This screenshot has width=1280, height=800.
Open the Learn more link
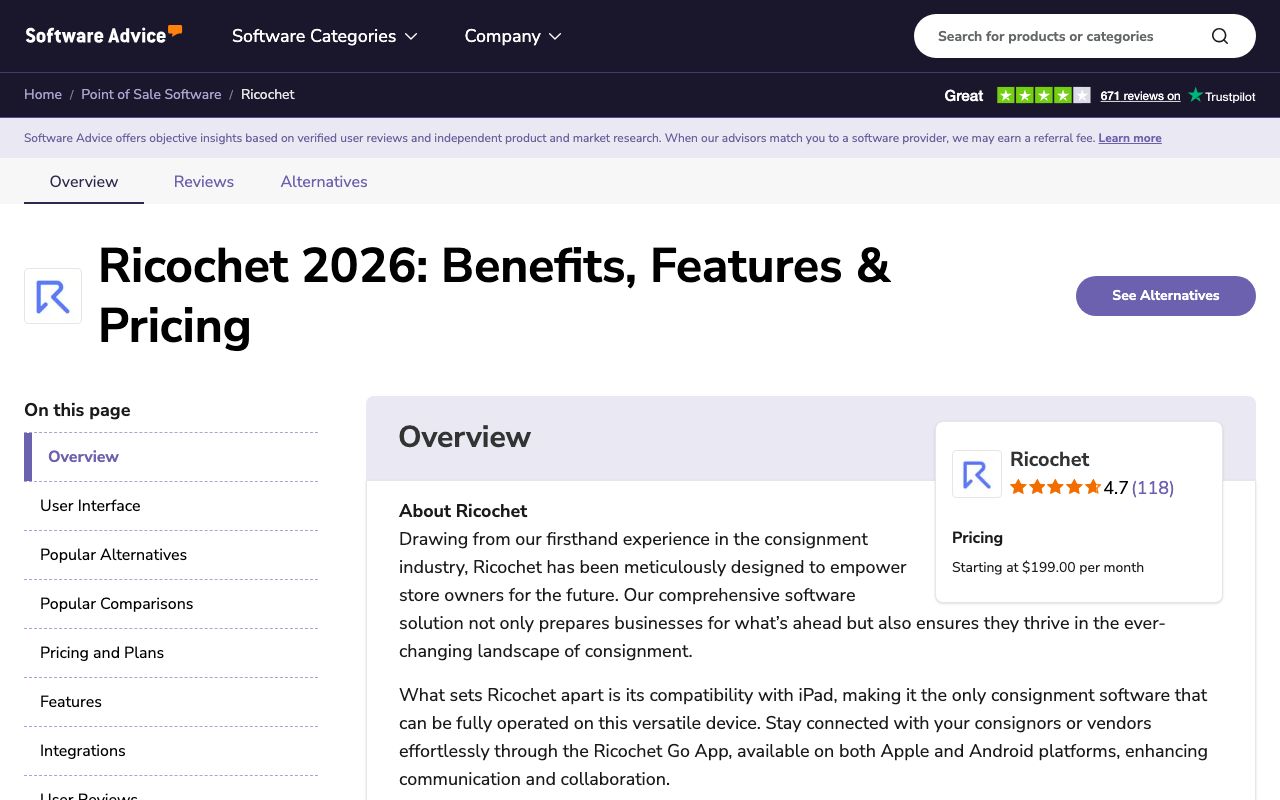point(1130,138)
